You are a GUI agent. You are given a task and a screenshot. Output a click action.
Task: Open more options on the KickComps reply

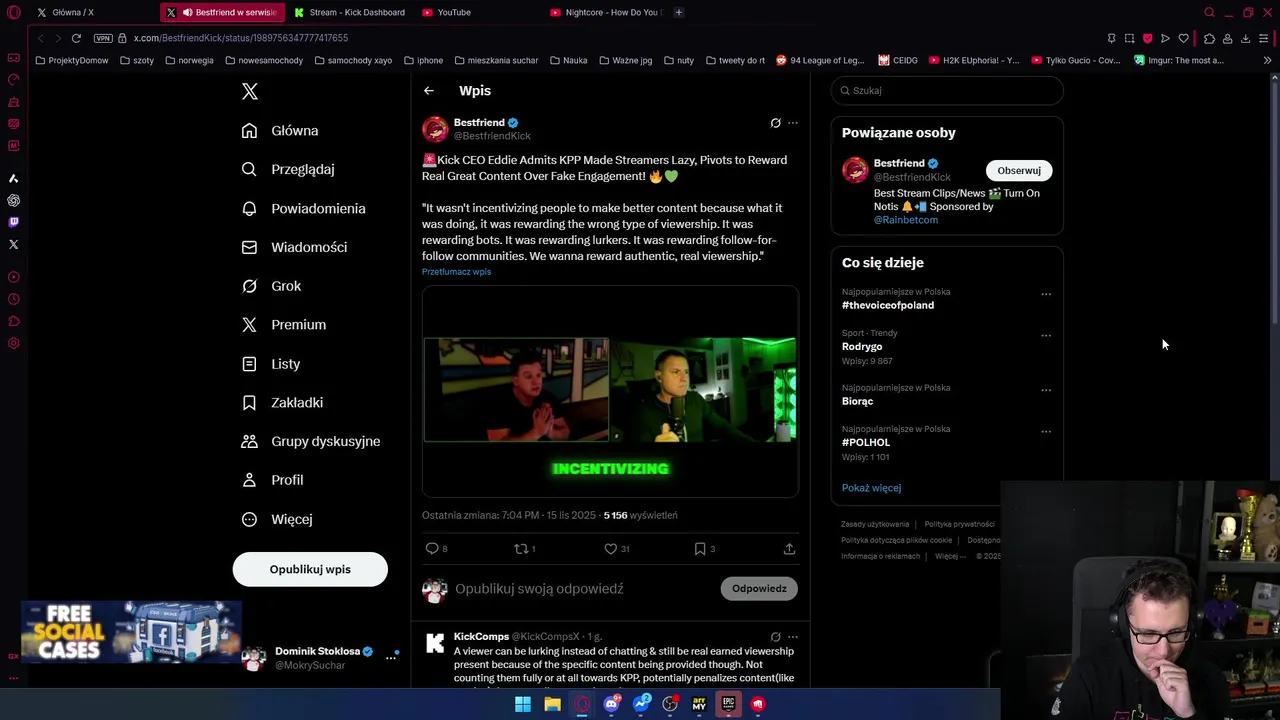(x=793, y=637)
